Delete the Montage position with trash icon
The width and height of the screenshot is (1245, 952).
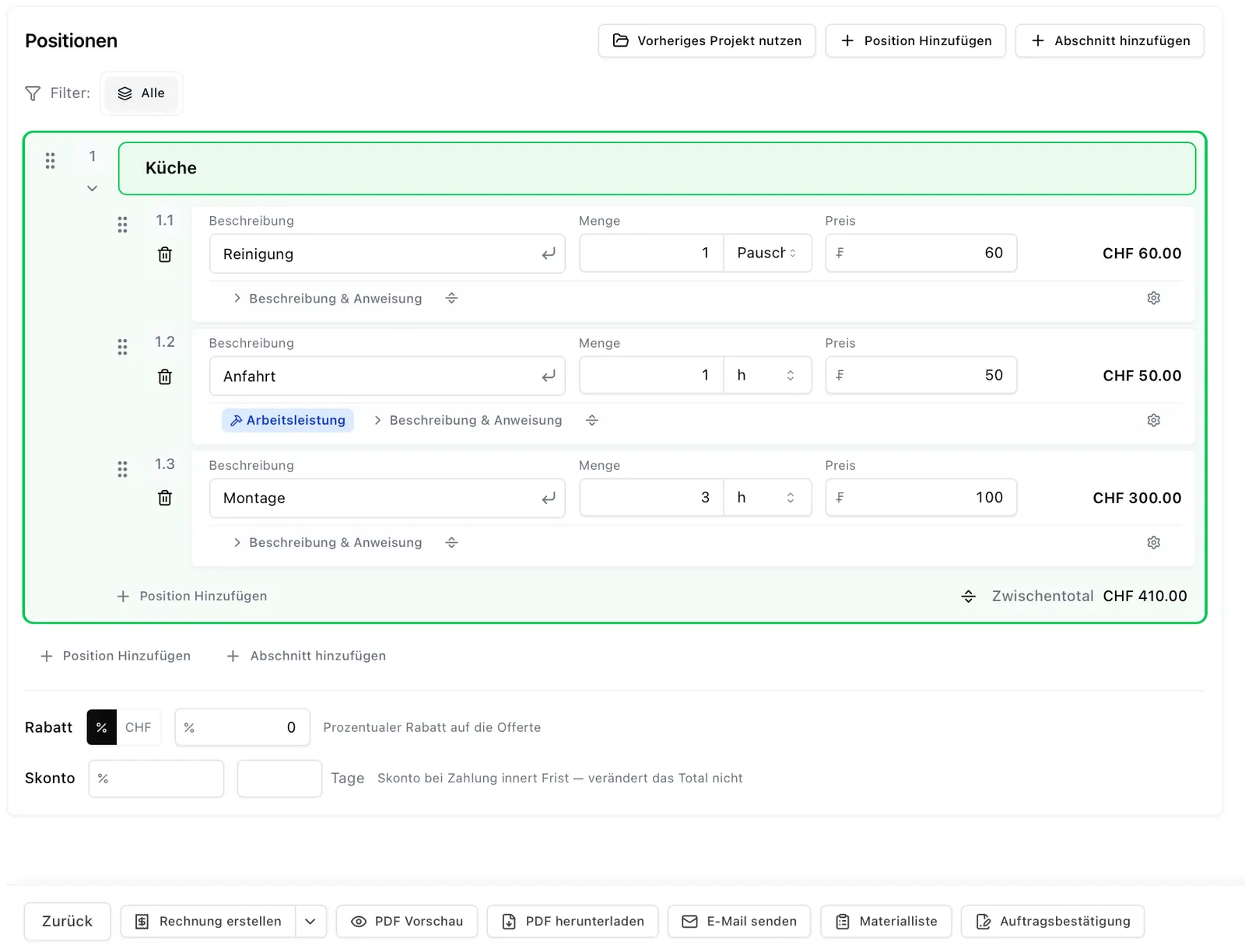click(165, 498)
